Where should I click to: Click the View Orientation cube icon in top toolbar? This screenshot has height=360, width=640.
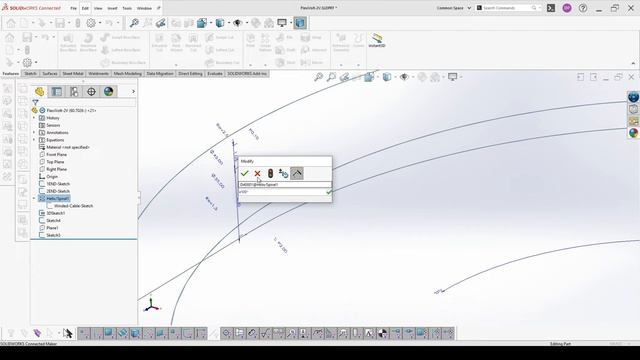pyautogui.click(x=202, y=23)
